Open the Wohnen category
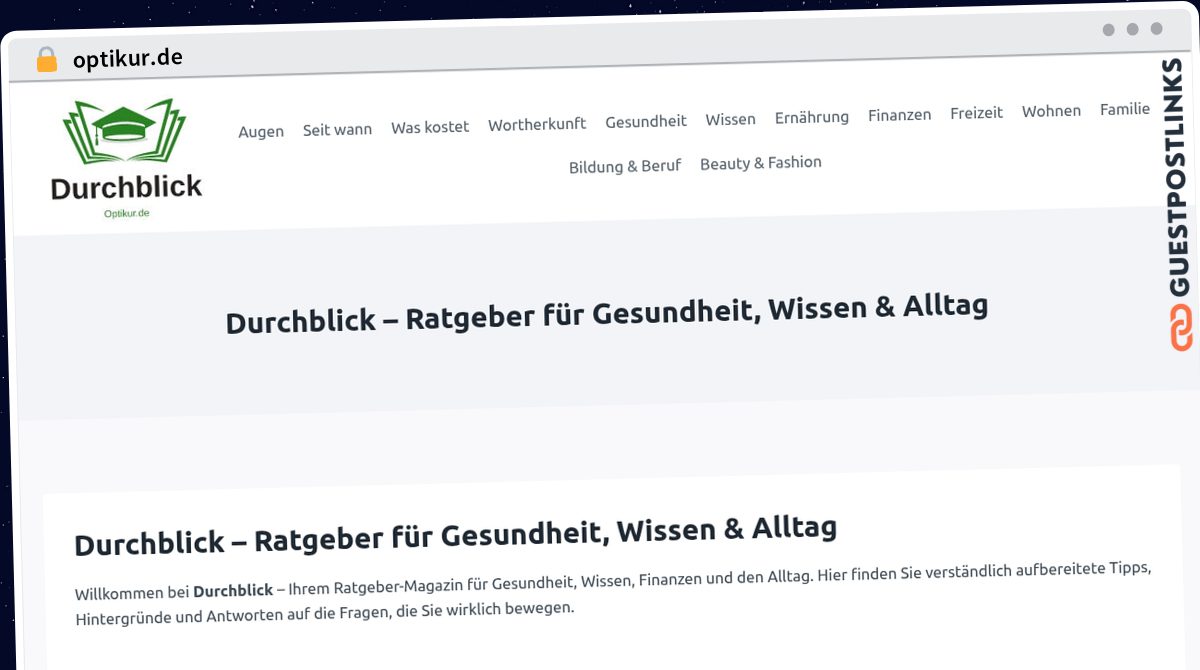Screen dimensions: 1200x670 point(1051,111)
